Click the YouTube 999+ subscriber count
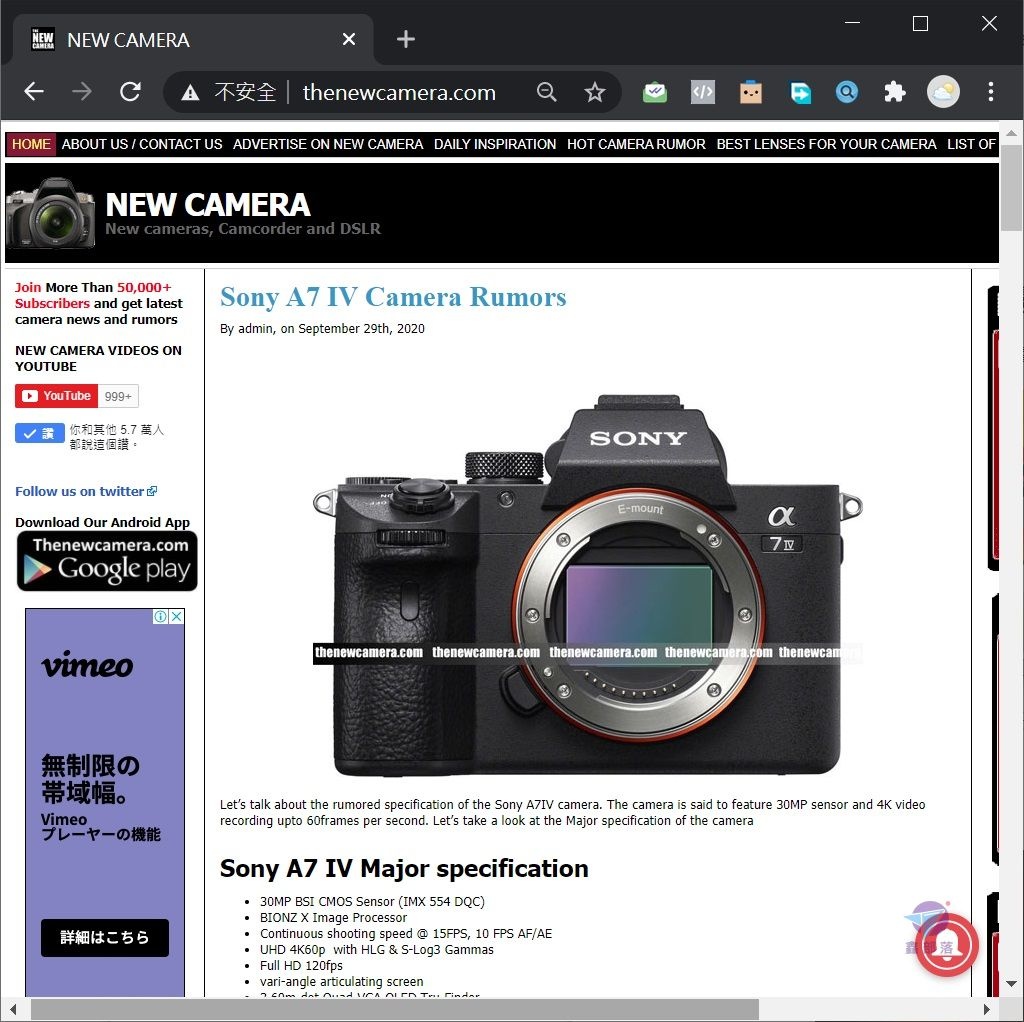 (x=118, y=396)
